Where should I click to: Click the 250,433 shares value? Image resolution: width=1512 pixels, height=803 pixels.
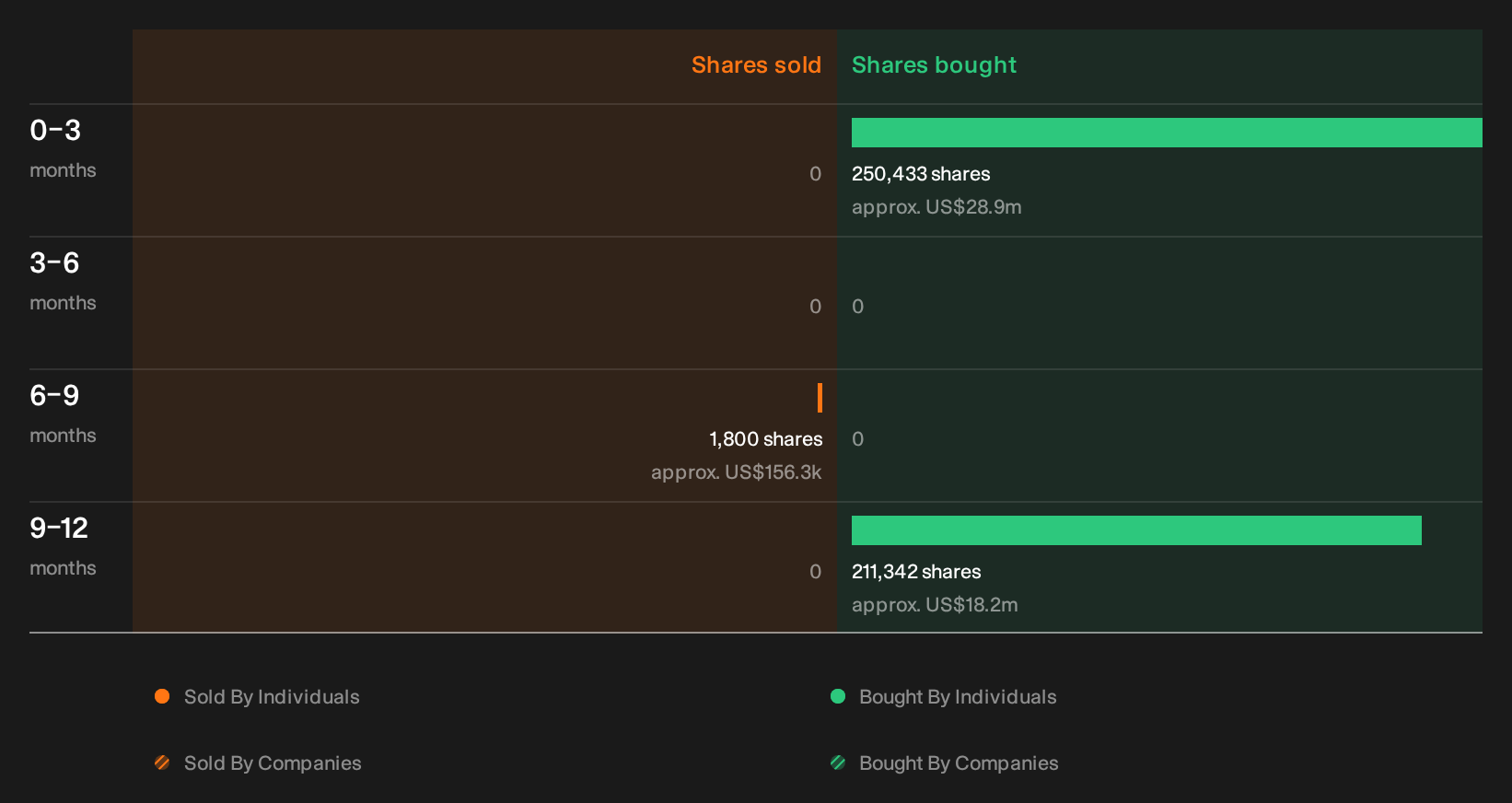921,174
